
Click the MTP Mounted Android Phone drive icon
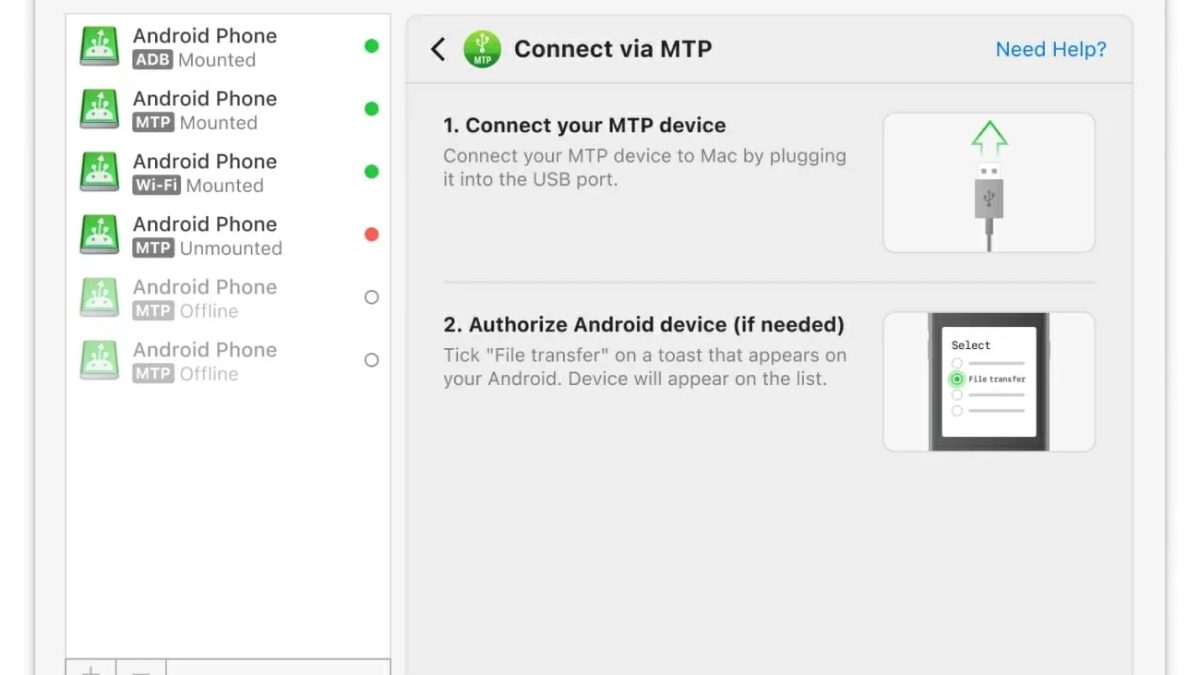click(100, 110)
